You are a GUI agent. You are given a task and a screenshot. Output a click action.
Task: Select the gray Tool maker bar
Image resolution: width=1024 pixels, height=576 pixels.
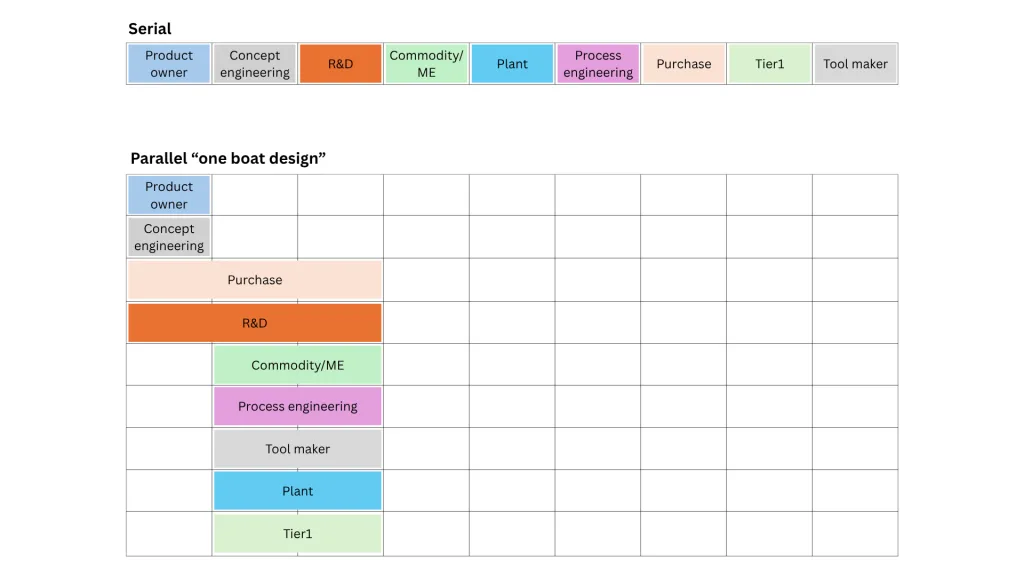point(298,449)
